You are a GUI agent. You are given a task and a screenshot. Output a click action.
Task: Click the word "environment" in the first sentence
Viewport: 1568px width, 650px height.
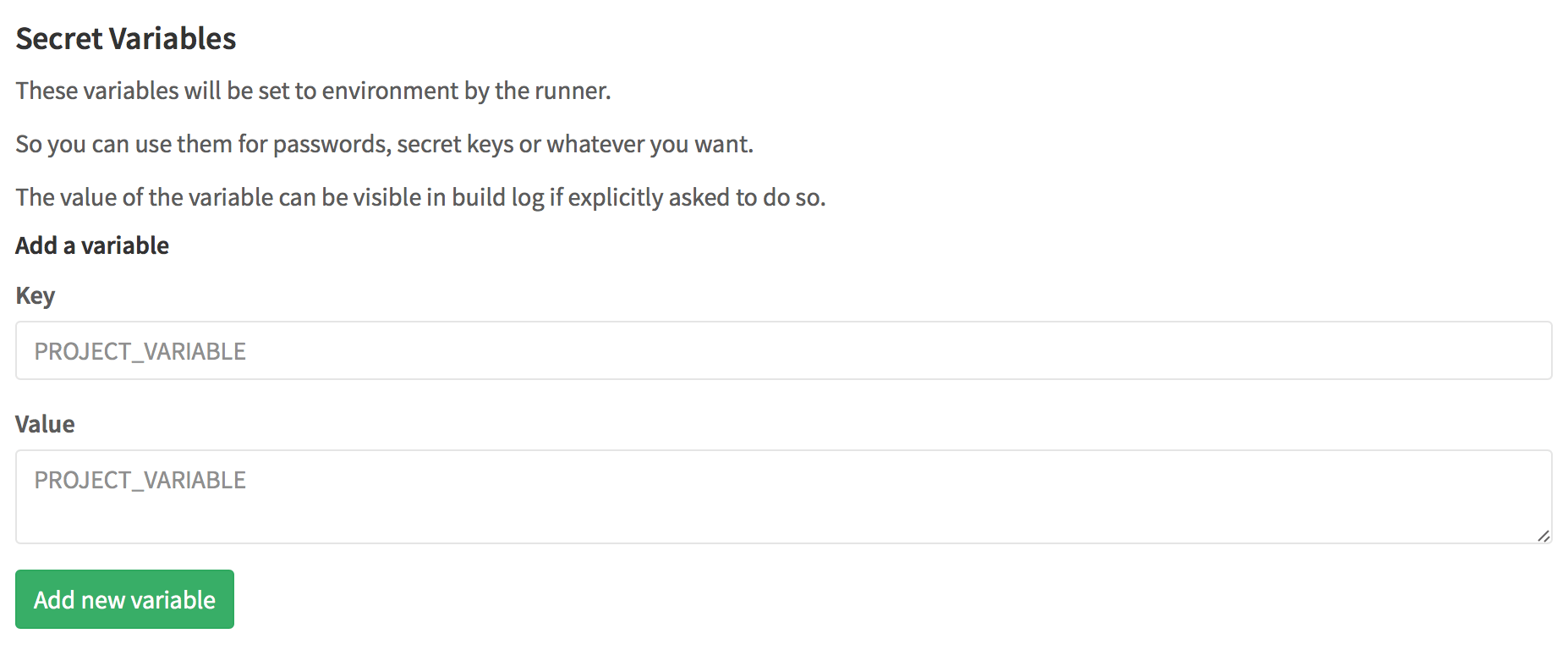click(390, 91)
